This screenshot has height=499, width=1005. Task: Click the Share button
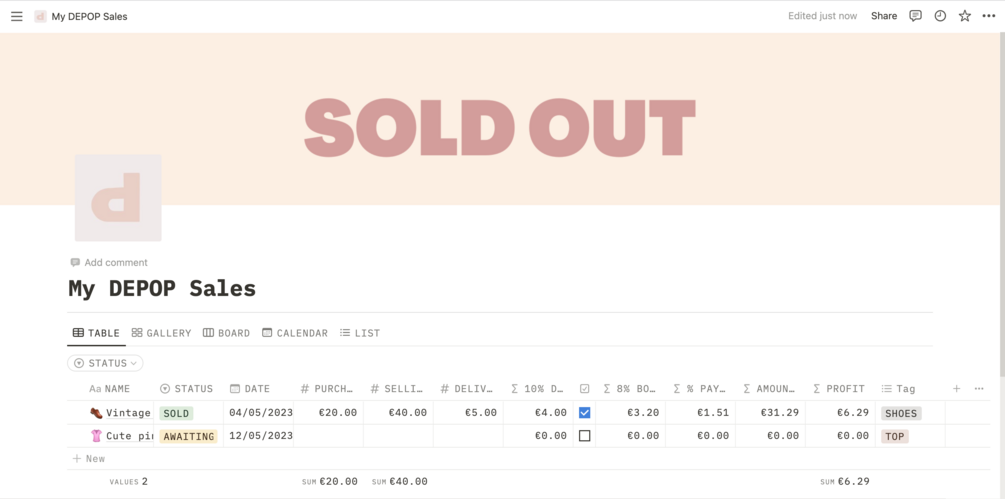[x=883, y=16]
